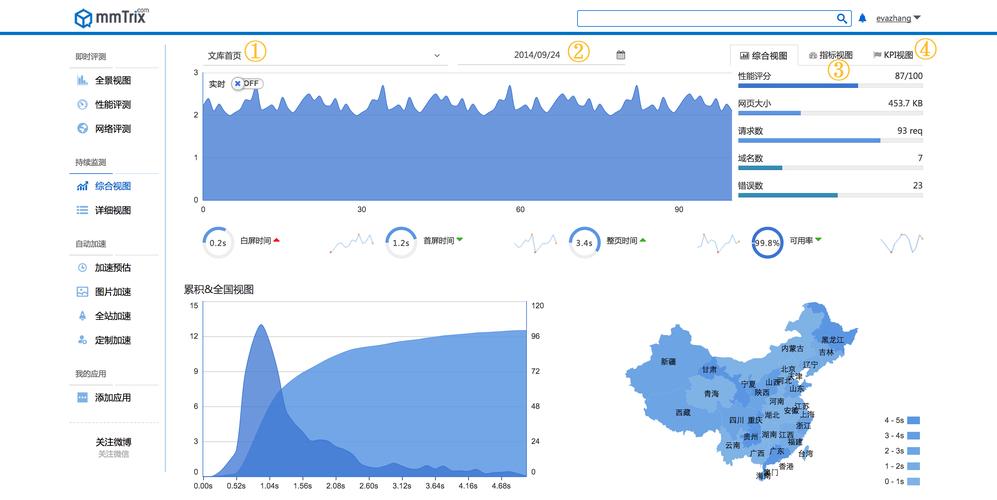Click the search magnifier icon
Image resolution: width=997 pixels, height=500 pixels.
842,18
